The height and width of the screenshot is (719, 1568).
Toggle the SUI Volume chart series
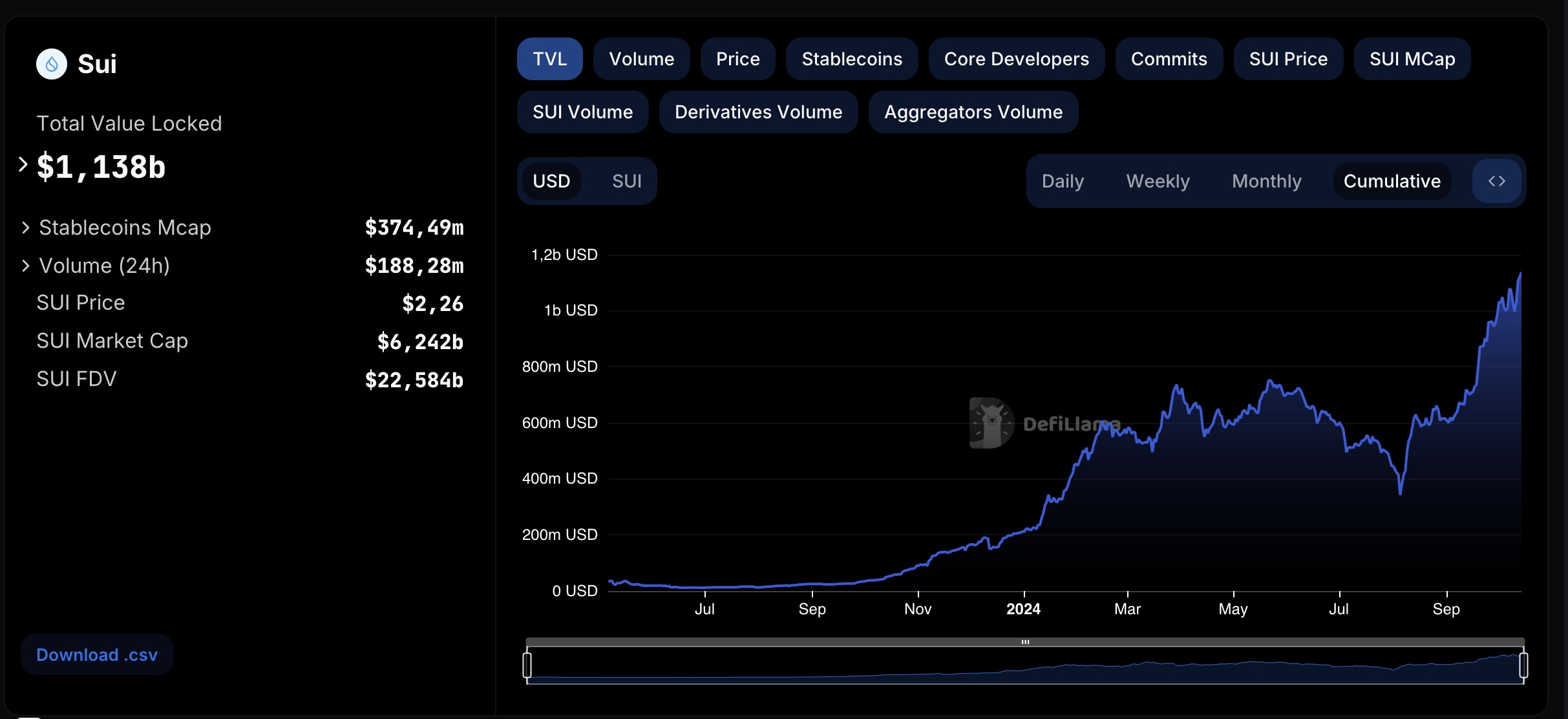tap(583, 112)
